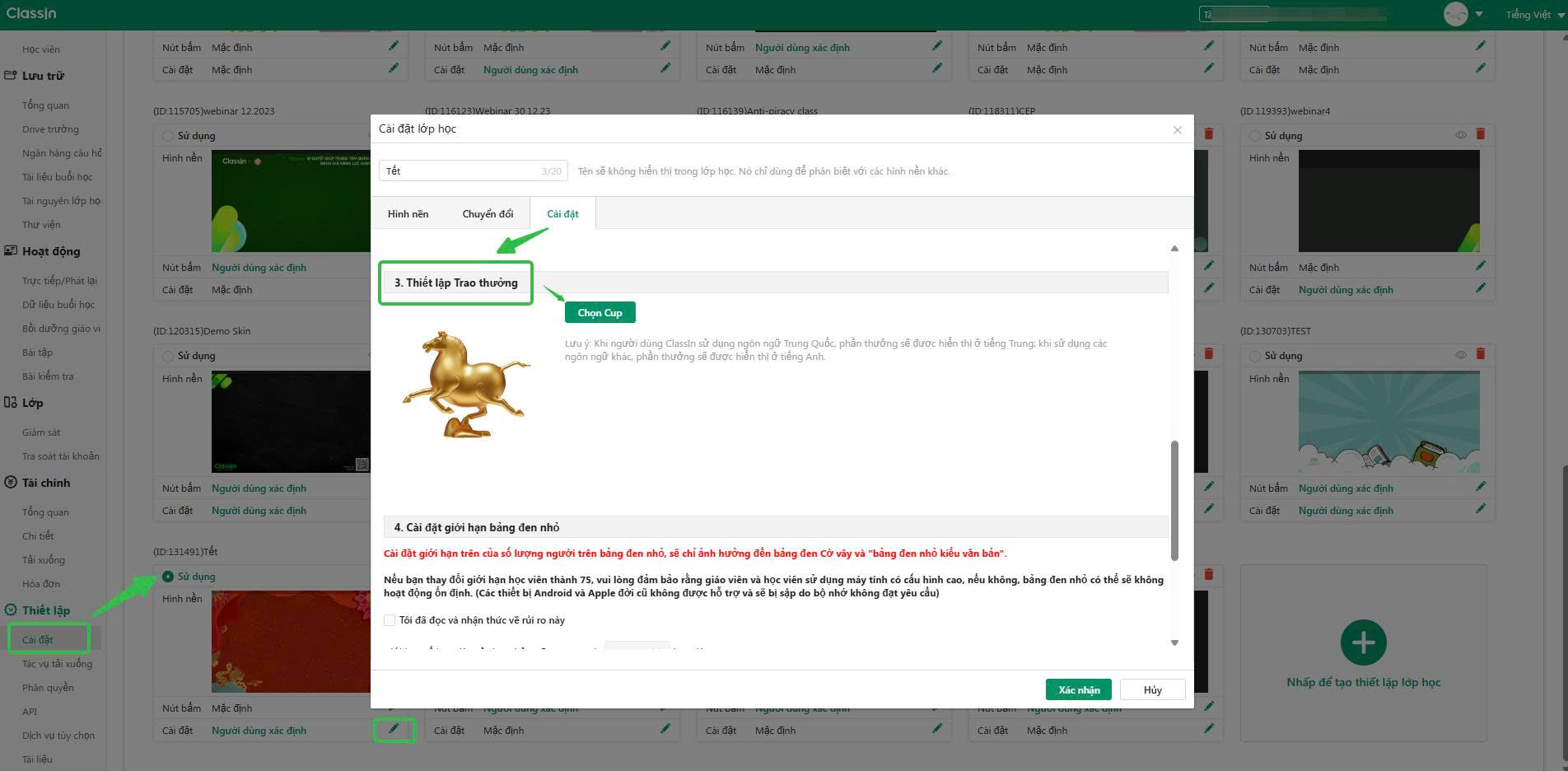This screenshot has width=1568, height=771.
Task: Click the Nút bấm pencil on webinar4 card
Action: pos(1480,266)
